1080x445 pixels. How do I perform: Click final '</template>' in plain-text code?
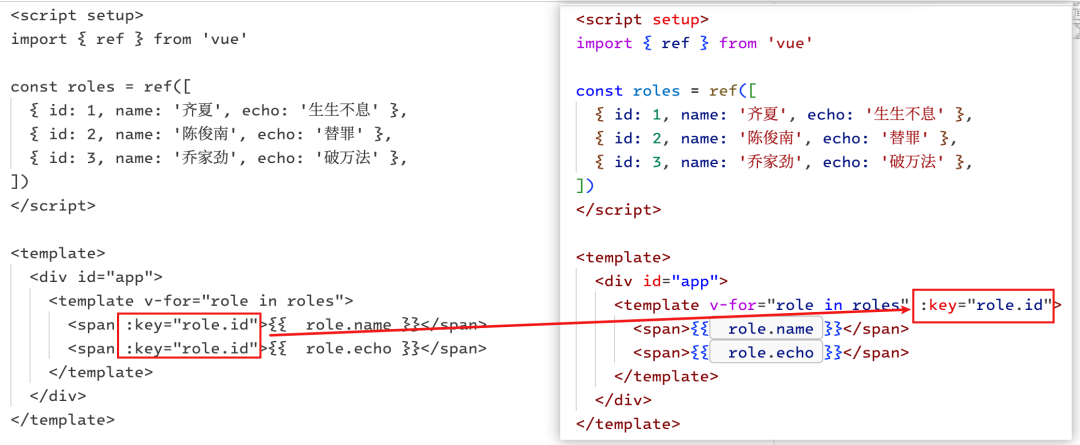(x=63, y=420)
